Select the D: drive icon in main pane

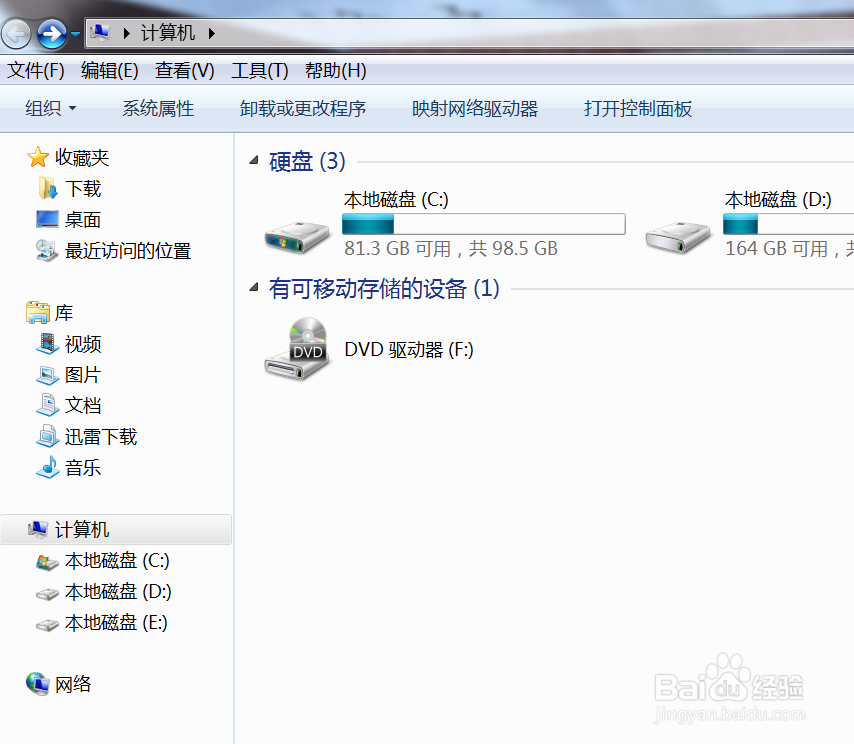678,237
